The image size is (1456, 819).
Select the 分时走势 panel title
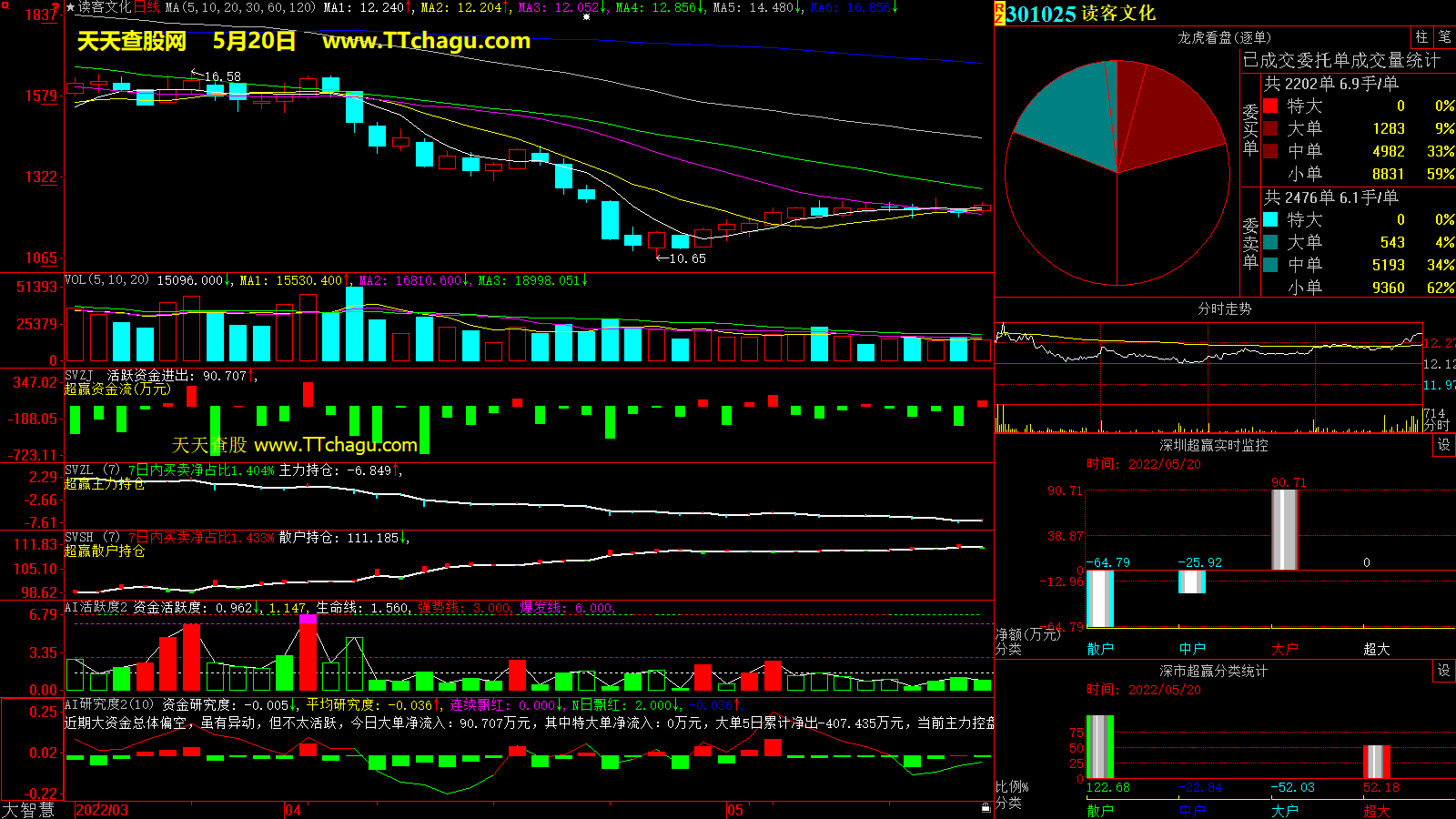point(1224,308)
